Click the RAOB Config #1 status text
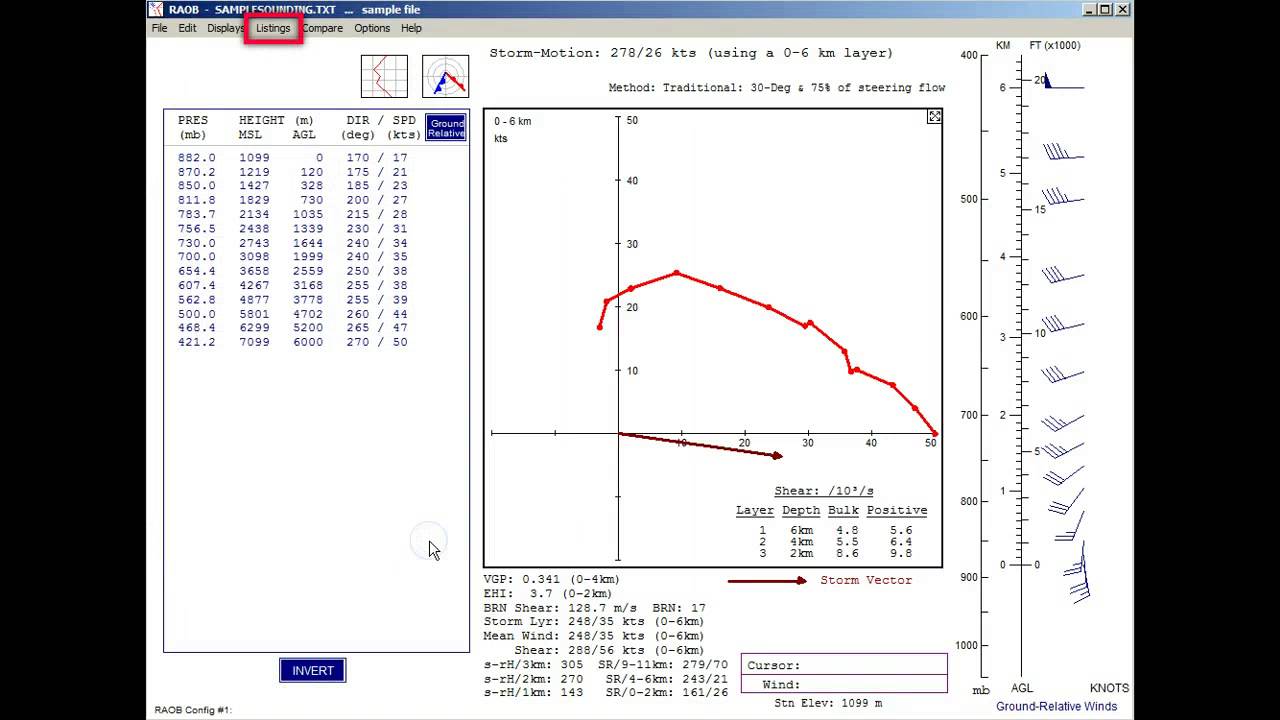This screenshot has width=1280, height=720. tap(193, 710)
